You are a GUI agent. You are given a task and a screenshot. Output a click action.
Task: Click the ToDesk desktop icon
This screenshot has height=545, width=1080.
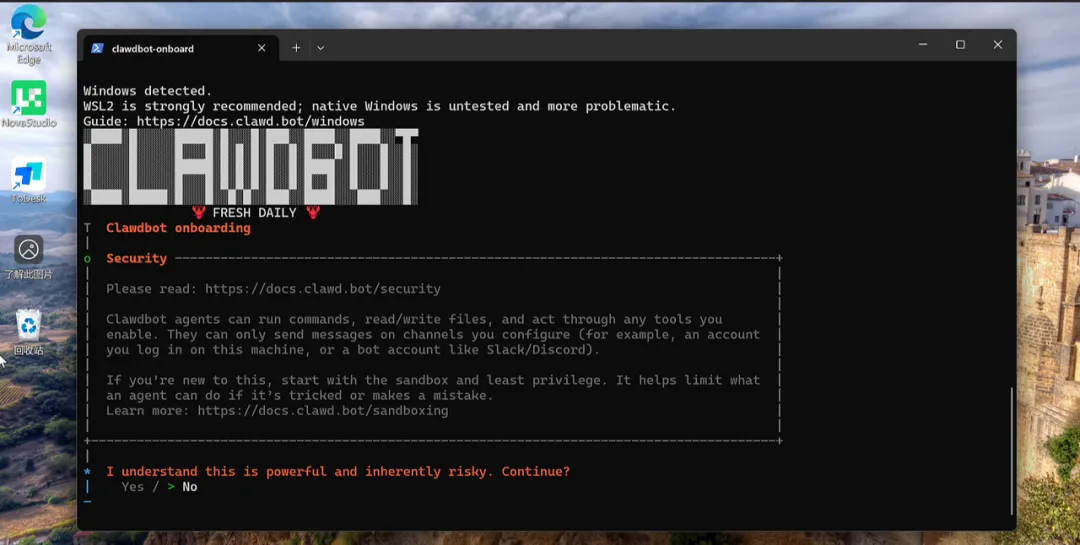[x=29, y=175]
